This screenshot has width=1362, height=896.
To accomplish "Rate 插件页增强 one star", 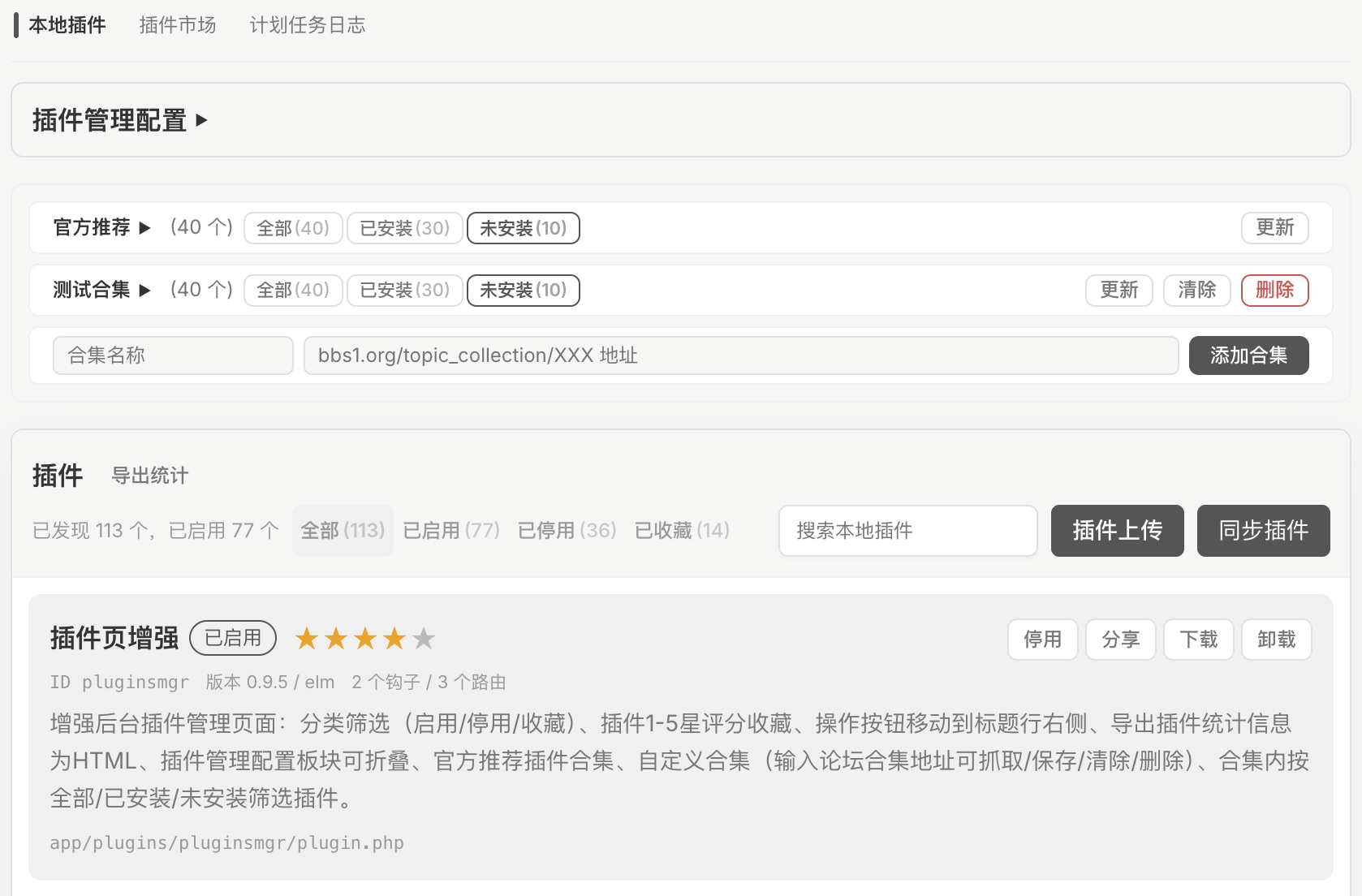I will click(x=307, y=639).
